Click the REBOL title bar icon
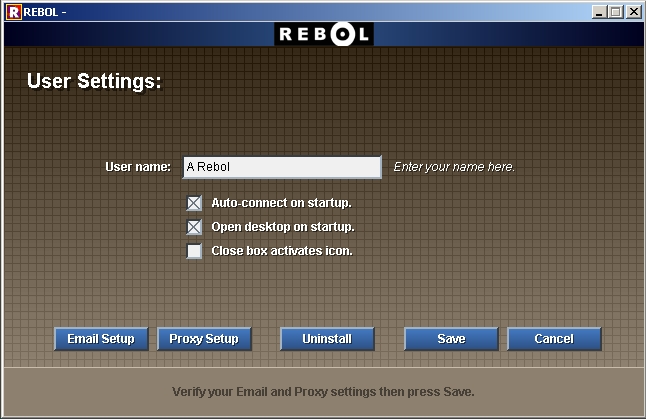 (14, 12)
